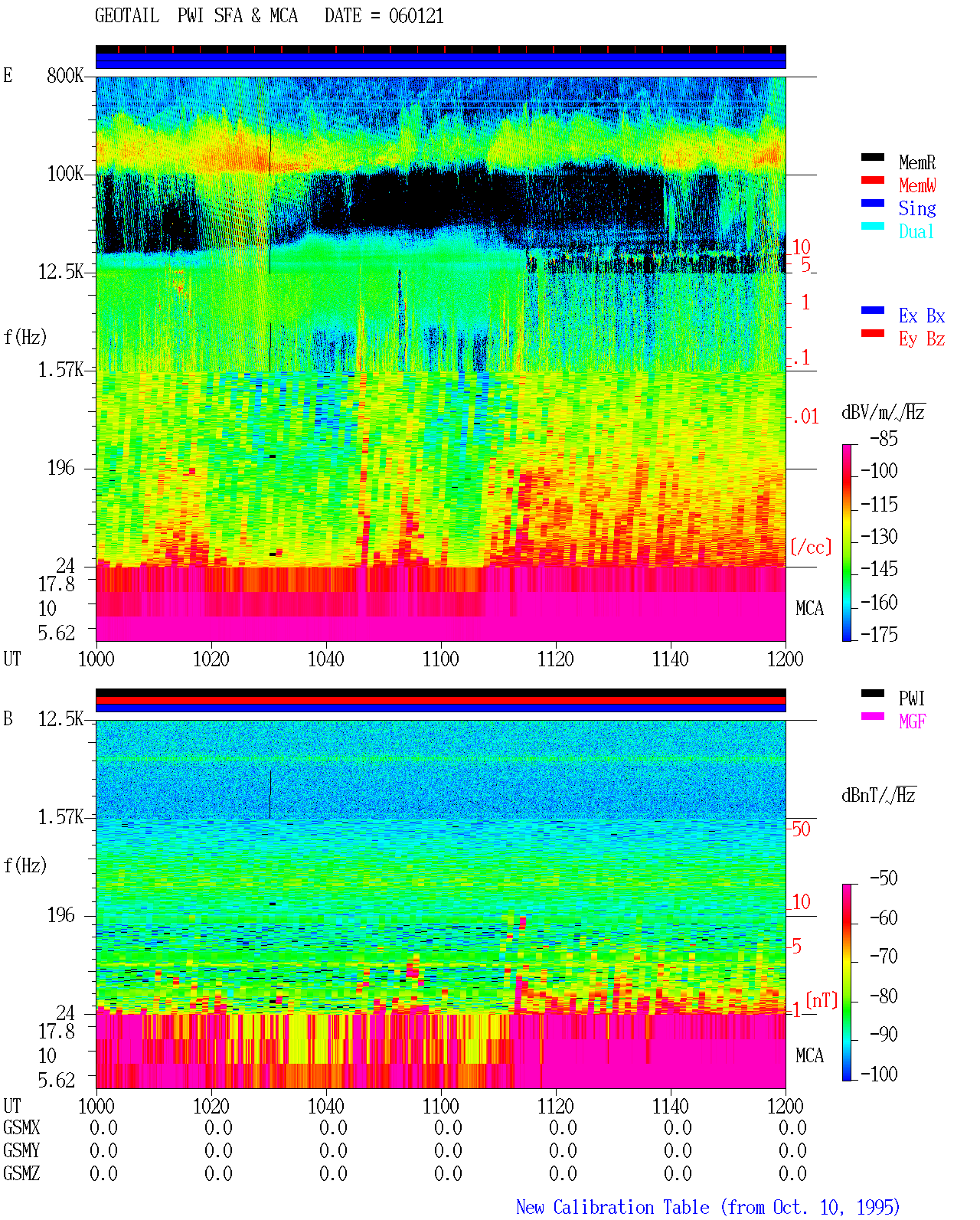Click the cyan Dual legend swatch
The width and height of the screenshot is (980, 1220).
point(873,226)
